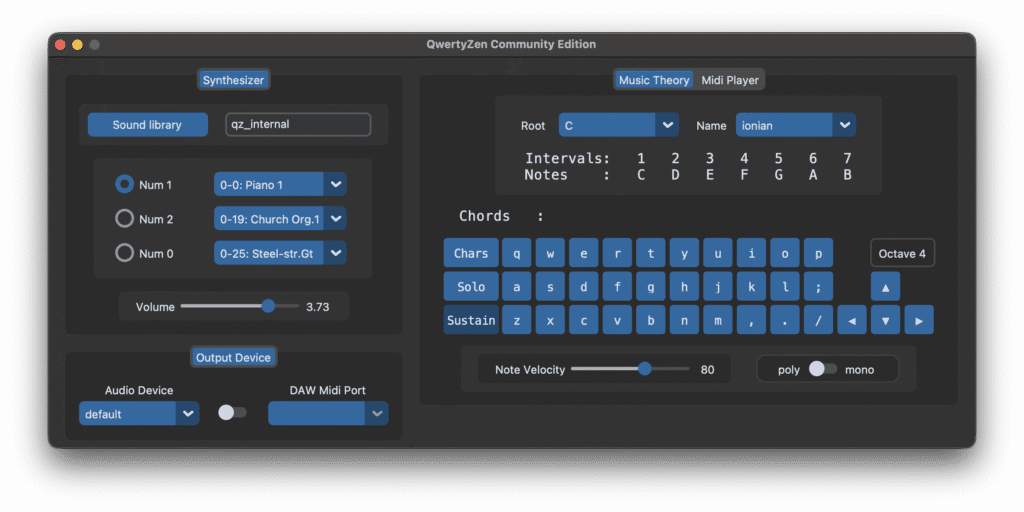Play the slash keyboard key

pyautogui.click(x=818, y=320)
